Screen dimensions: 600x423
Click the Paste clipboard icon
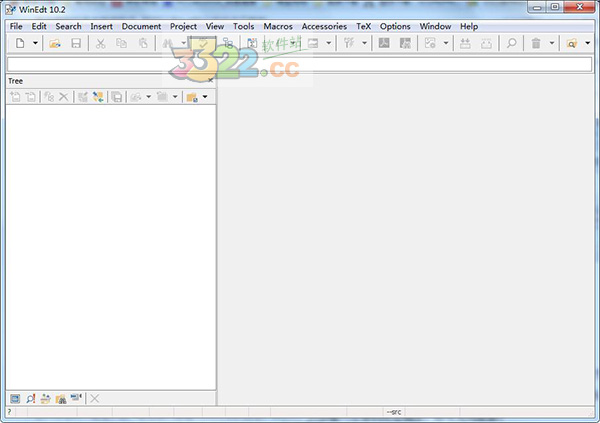coord(143,43)
